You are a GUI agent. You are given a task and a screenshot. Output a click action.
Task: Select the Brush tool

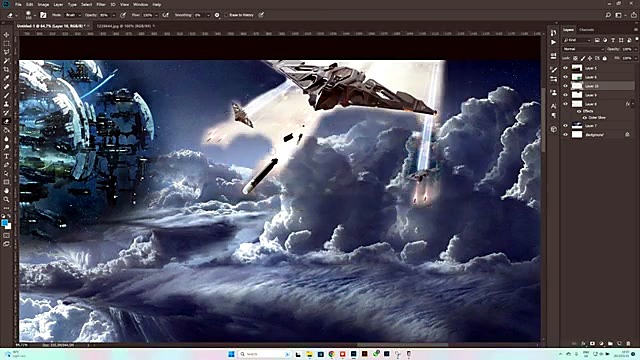coord(7,95)
